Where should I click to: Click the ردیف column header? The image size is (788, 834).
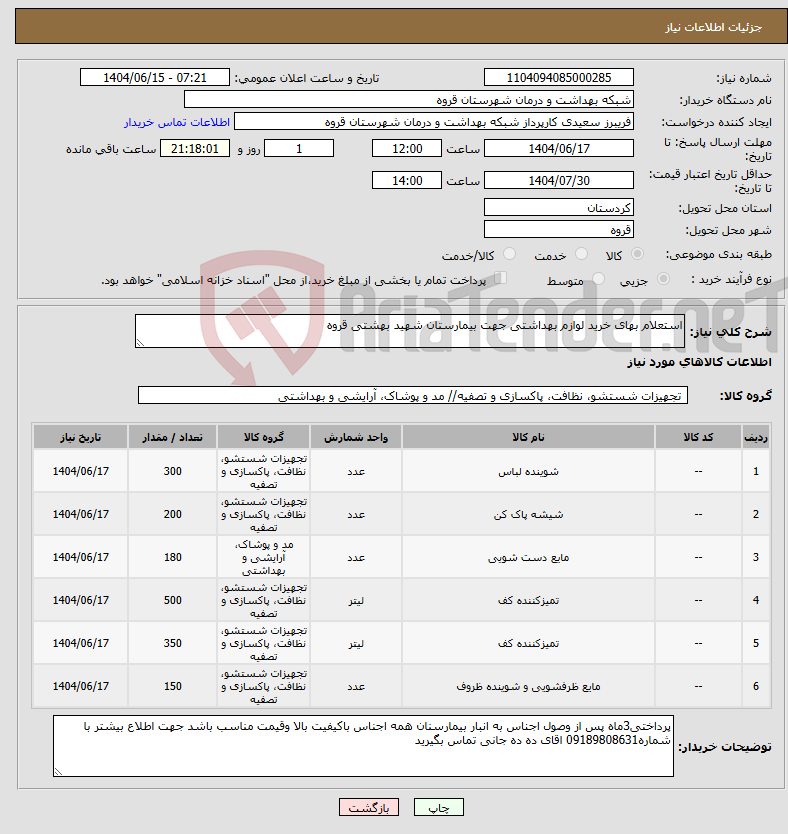(x=756, y=437)
